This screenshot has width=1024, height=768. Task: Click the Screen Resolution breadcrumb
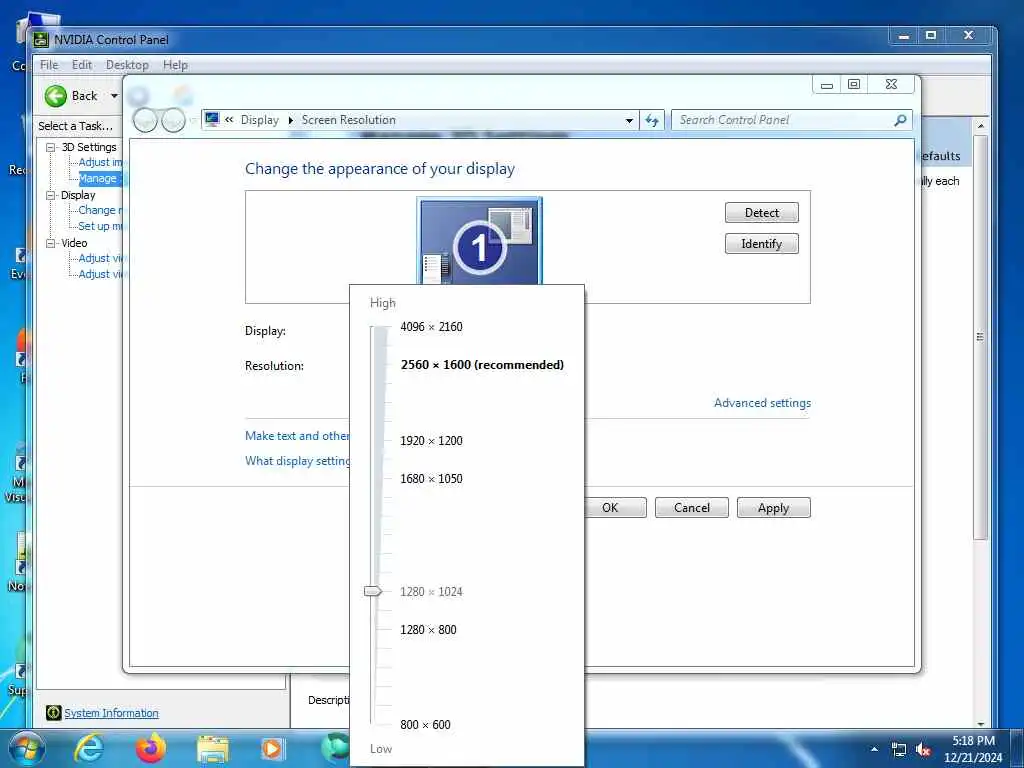tap(349, 120)
